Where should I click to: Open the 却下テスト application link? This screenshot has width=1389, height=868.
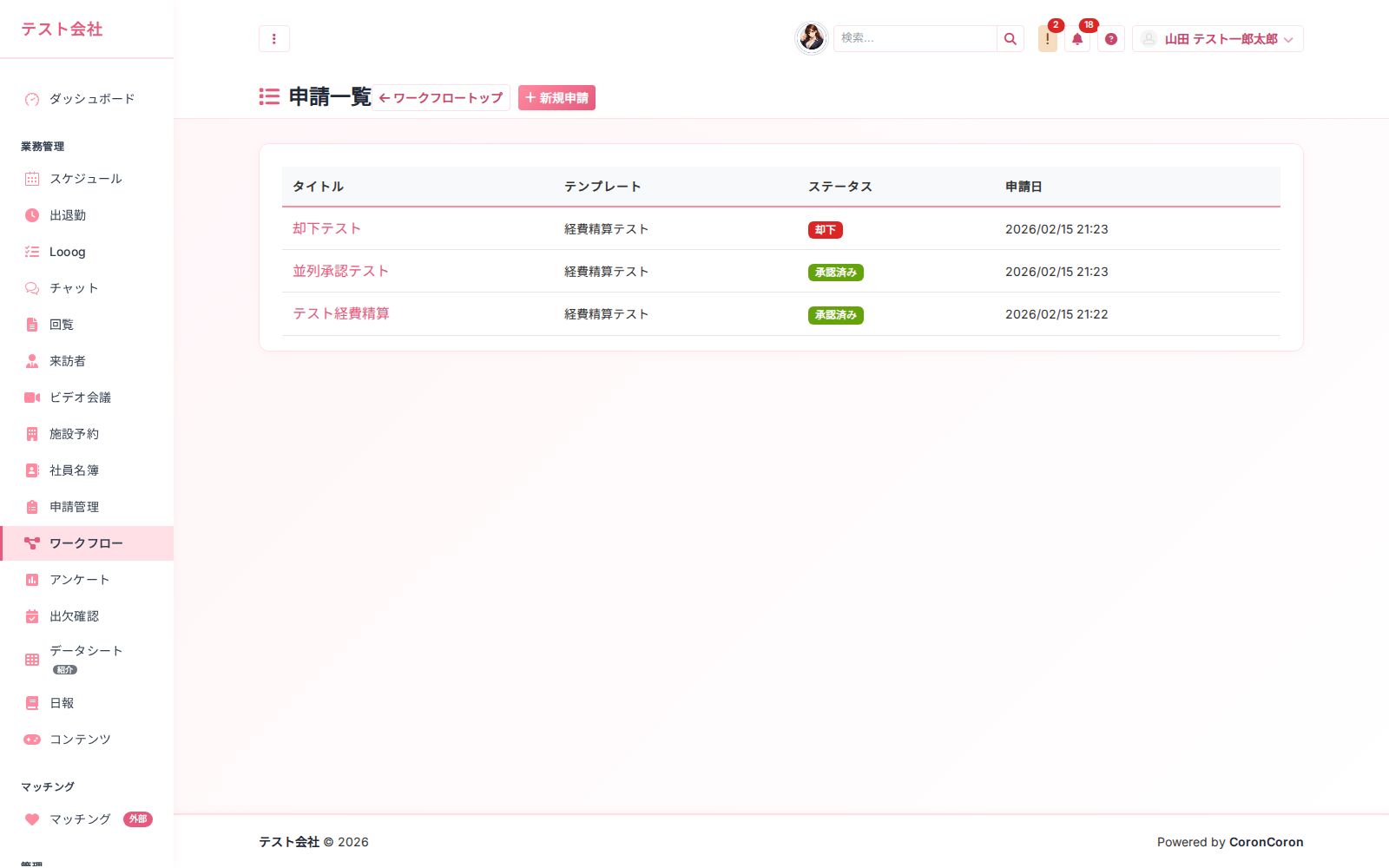326,228
